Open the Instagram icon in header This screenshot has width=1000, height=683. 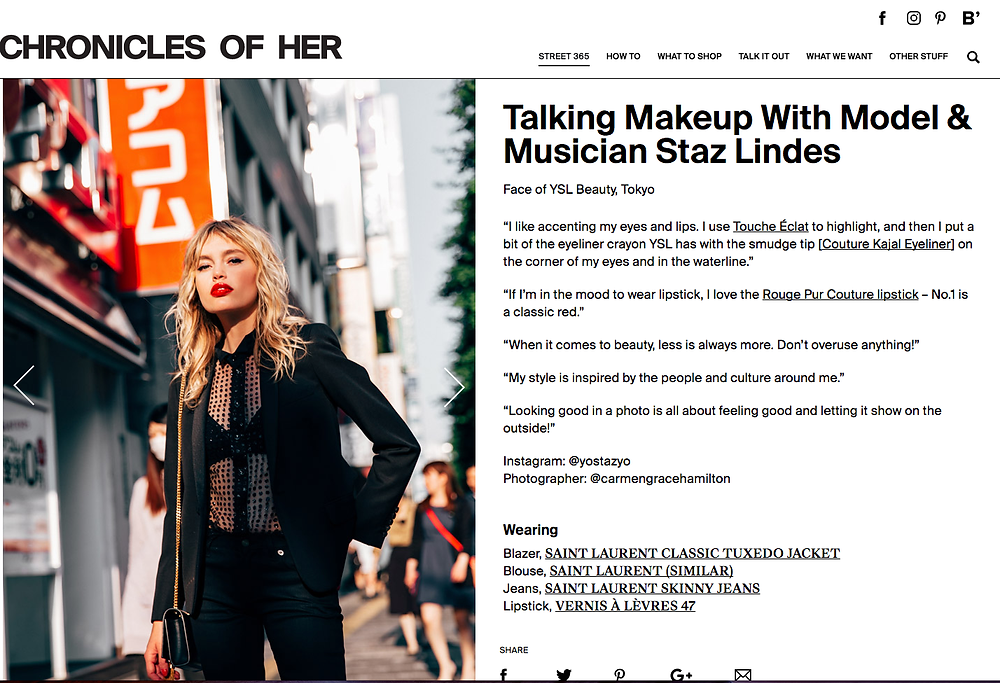pos(913,18)
